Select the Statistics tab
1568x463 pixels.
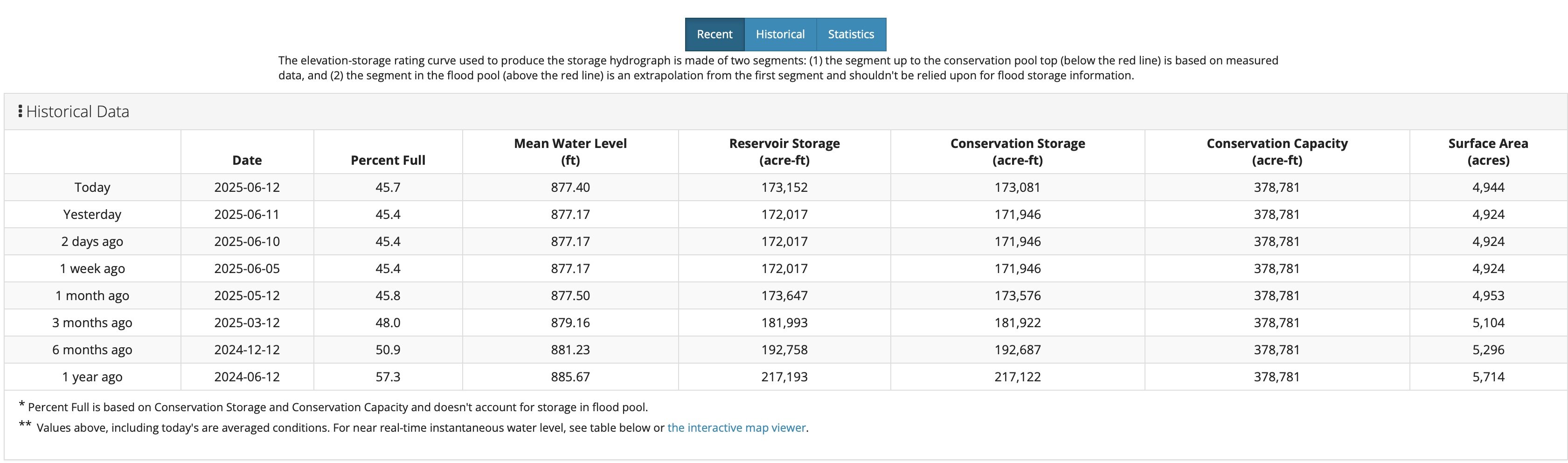click(851, 34)
